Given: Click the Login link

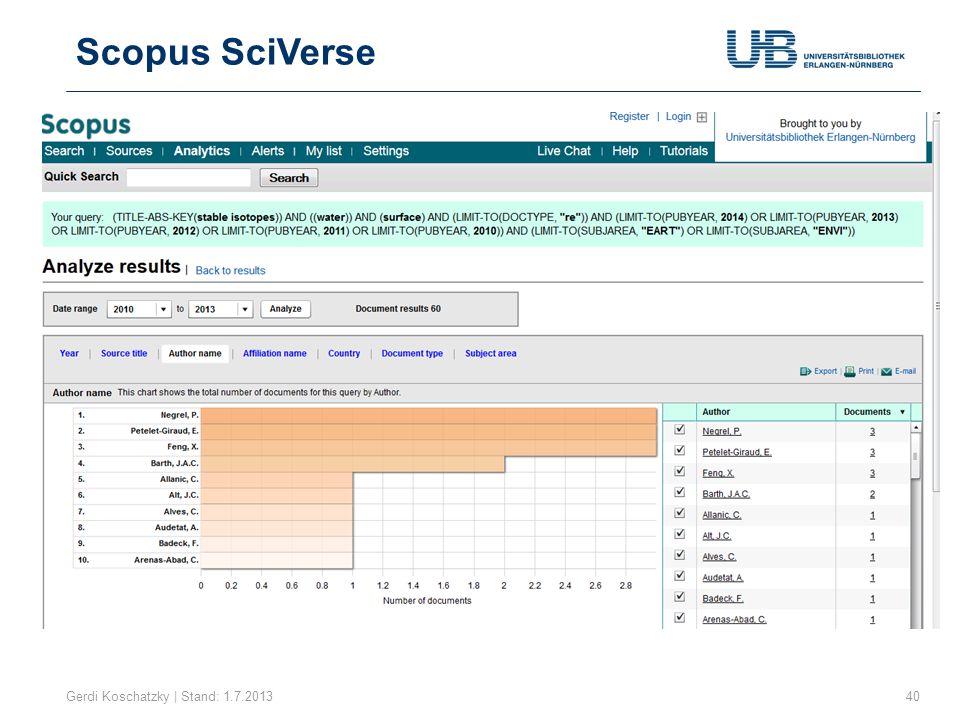Looking at the screenshot, I should (678, 116).
